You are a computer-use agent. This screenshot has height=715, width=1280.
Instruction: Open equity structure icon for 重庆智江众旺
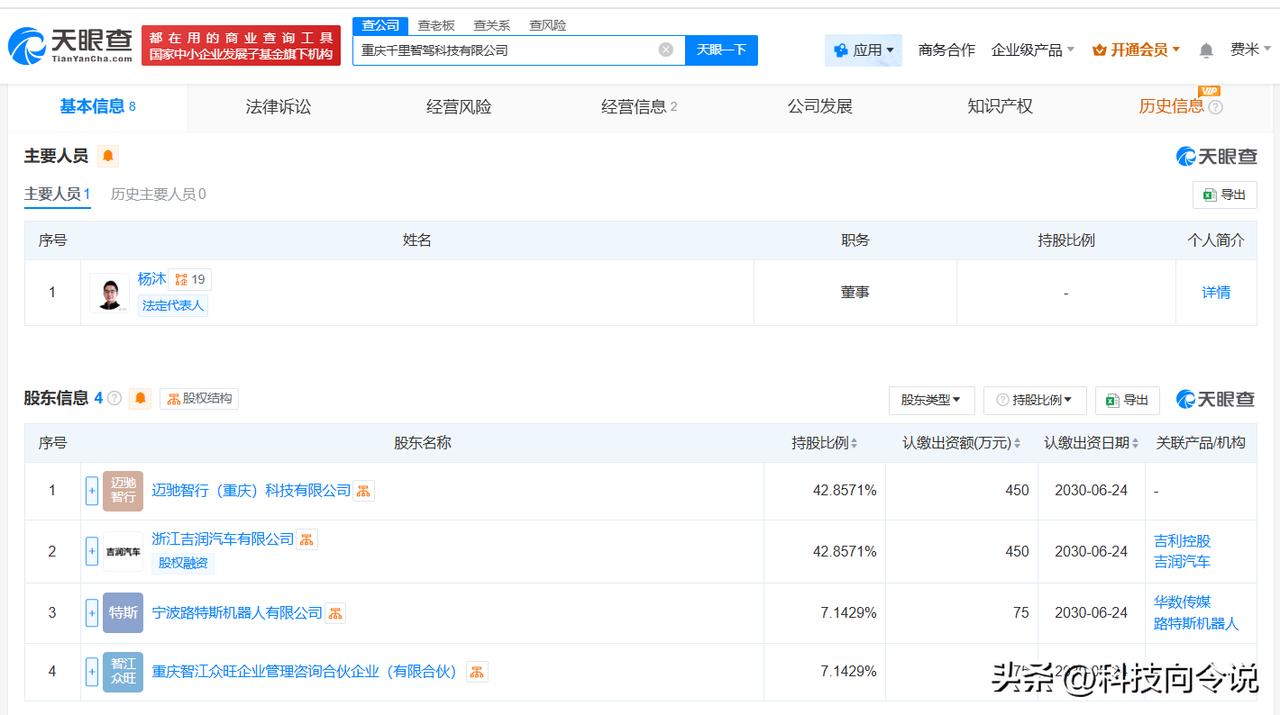tap(477, 672)
